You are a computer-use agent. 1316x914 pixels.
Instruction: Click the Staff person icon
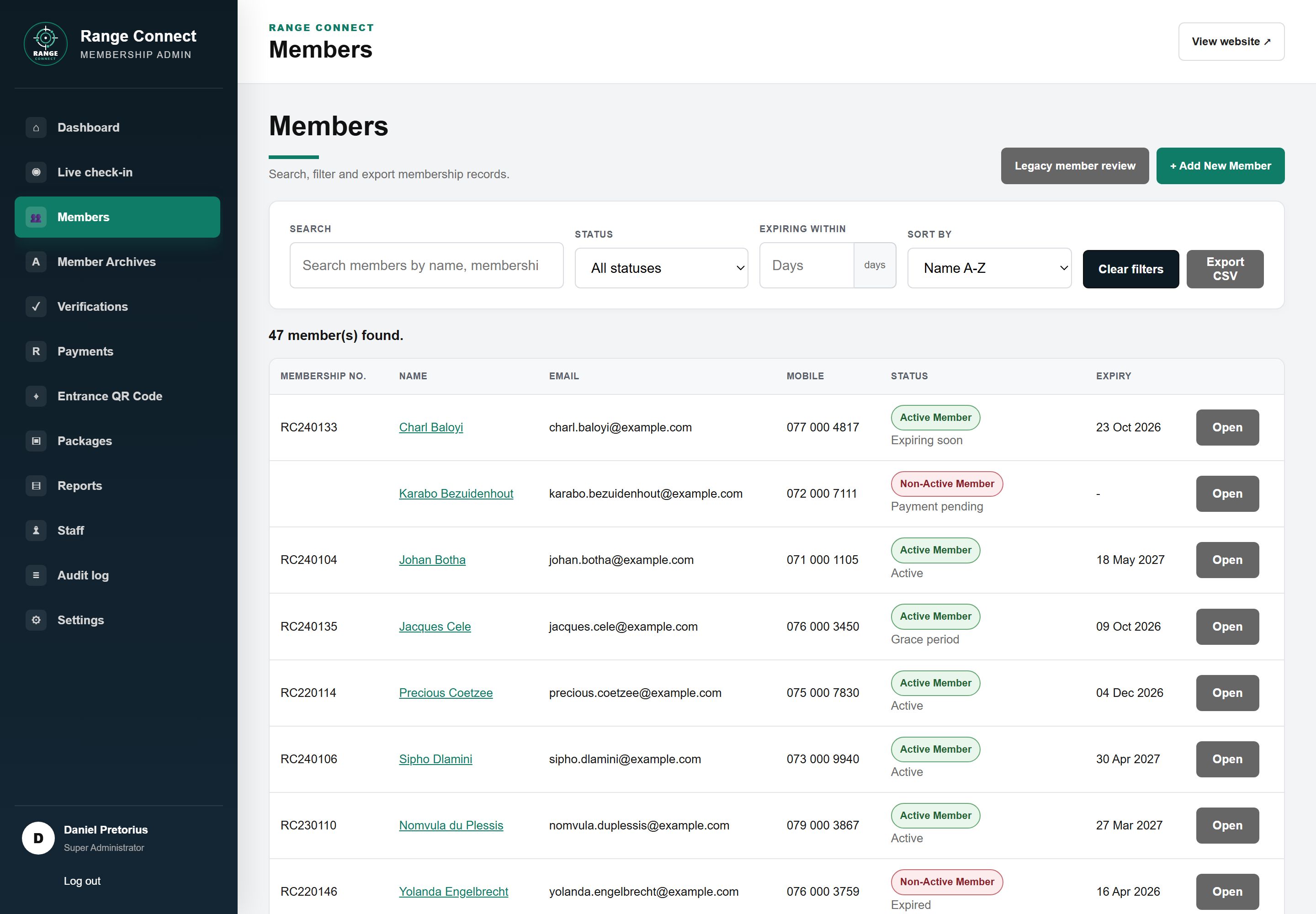point(36,530)
